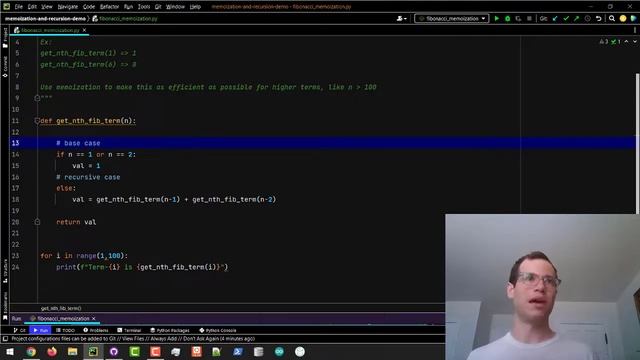Open the Git menu
This screenshot has width=640, height=360.
point(158,7)
